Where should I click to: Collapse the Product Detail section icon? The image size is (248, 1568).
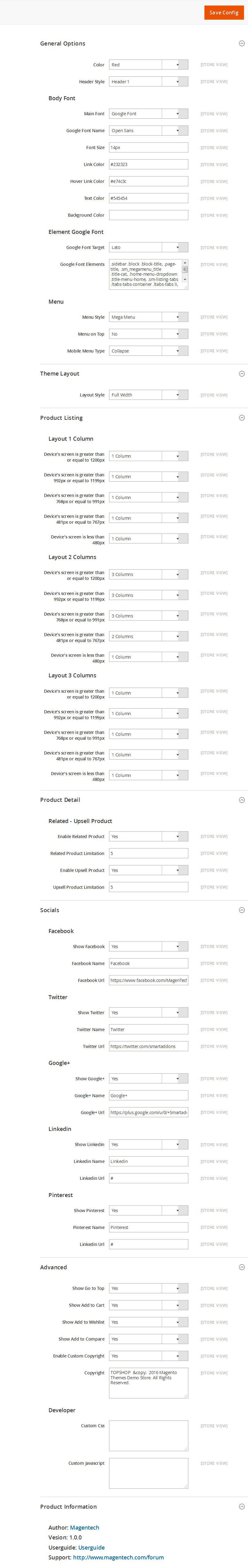[x=242, y=800]
